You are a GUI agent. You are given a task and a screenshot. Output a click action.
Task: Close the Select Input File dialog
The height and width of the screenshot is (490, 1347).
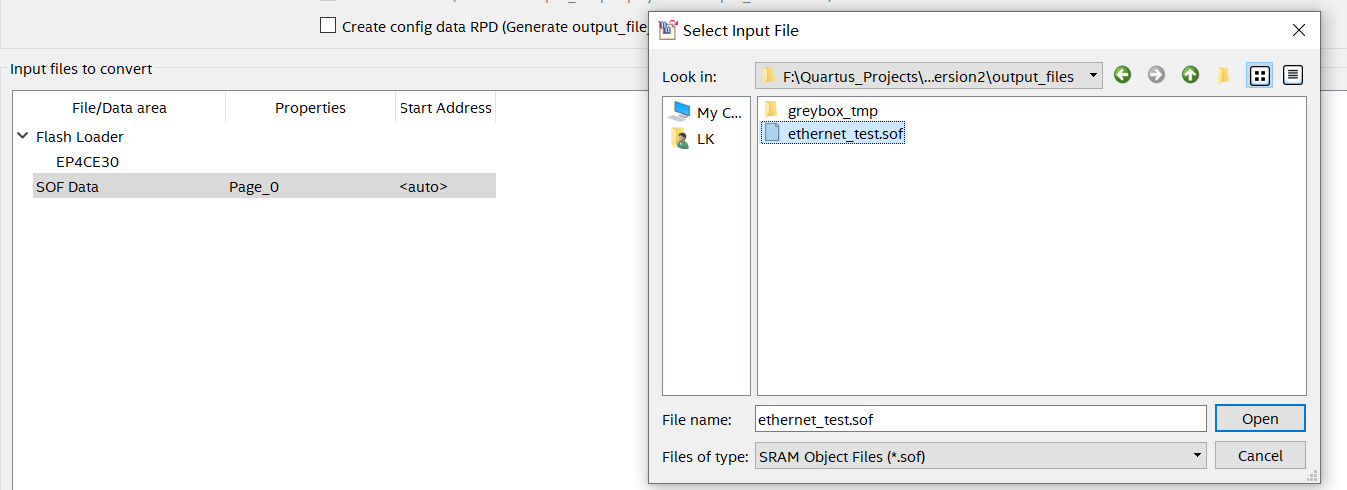(x=1298, y=30)
